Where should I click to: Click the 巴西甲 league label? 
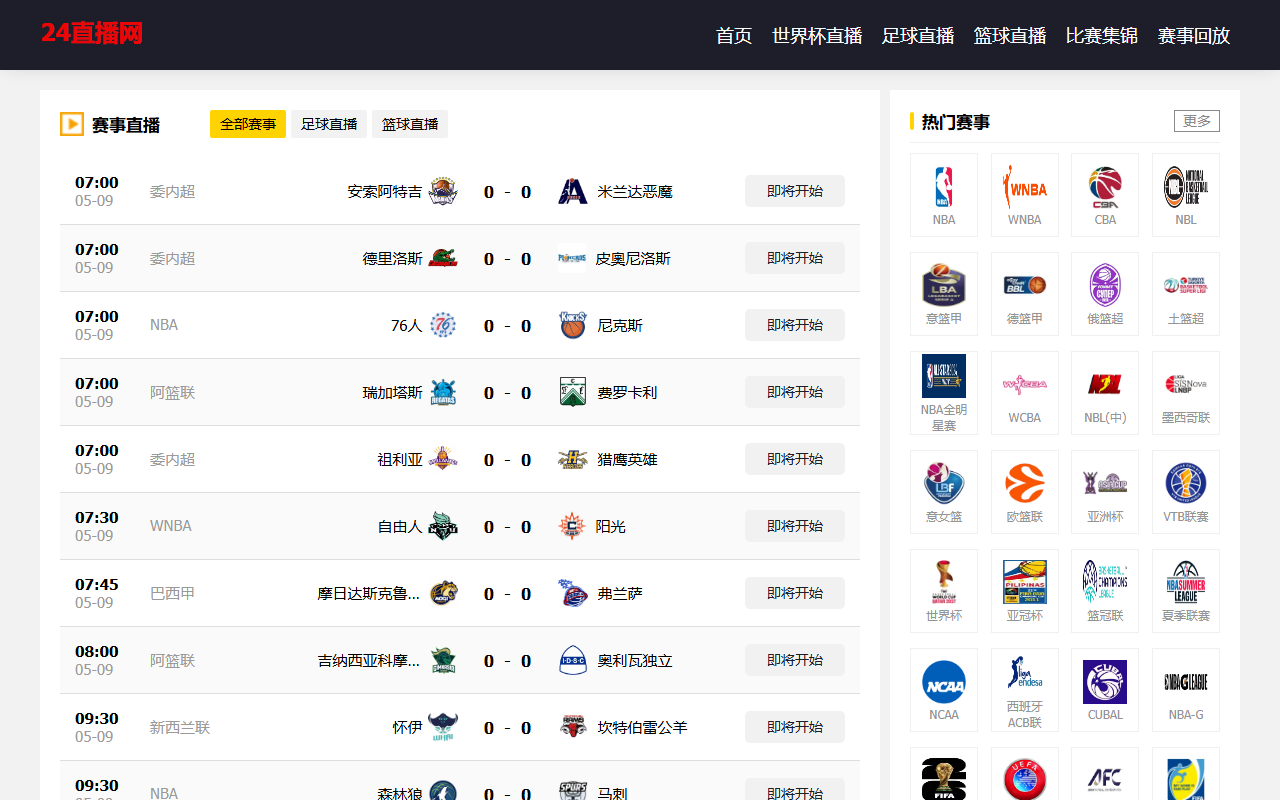(172, 593)
